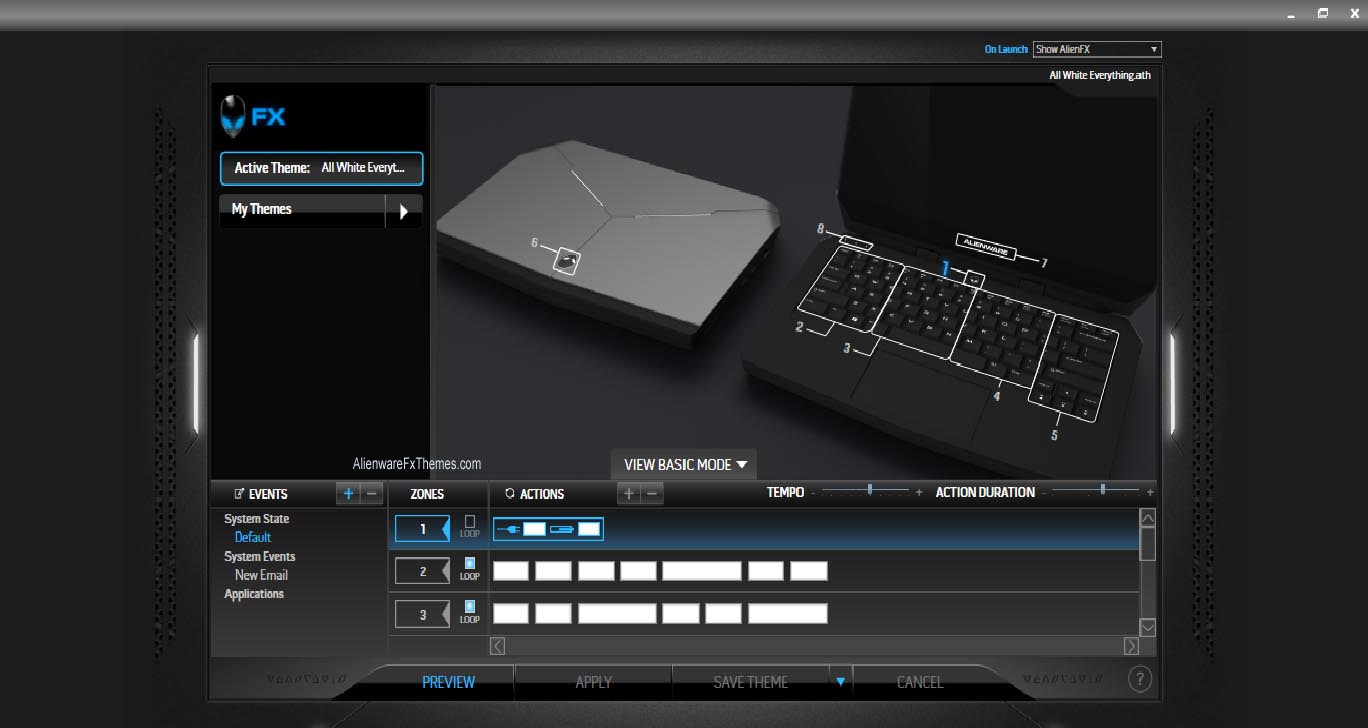Click the Apply button
Image resolution: width=1368 pixels, height=728 pixels.
[593, 682]
